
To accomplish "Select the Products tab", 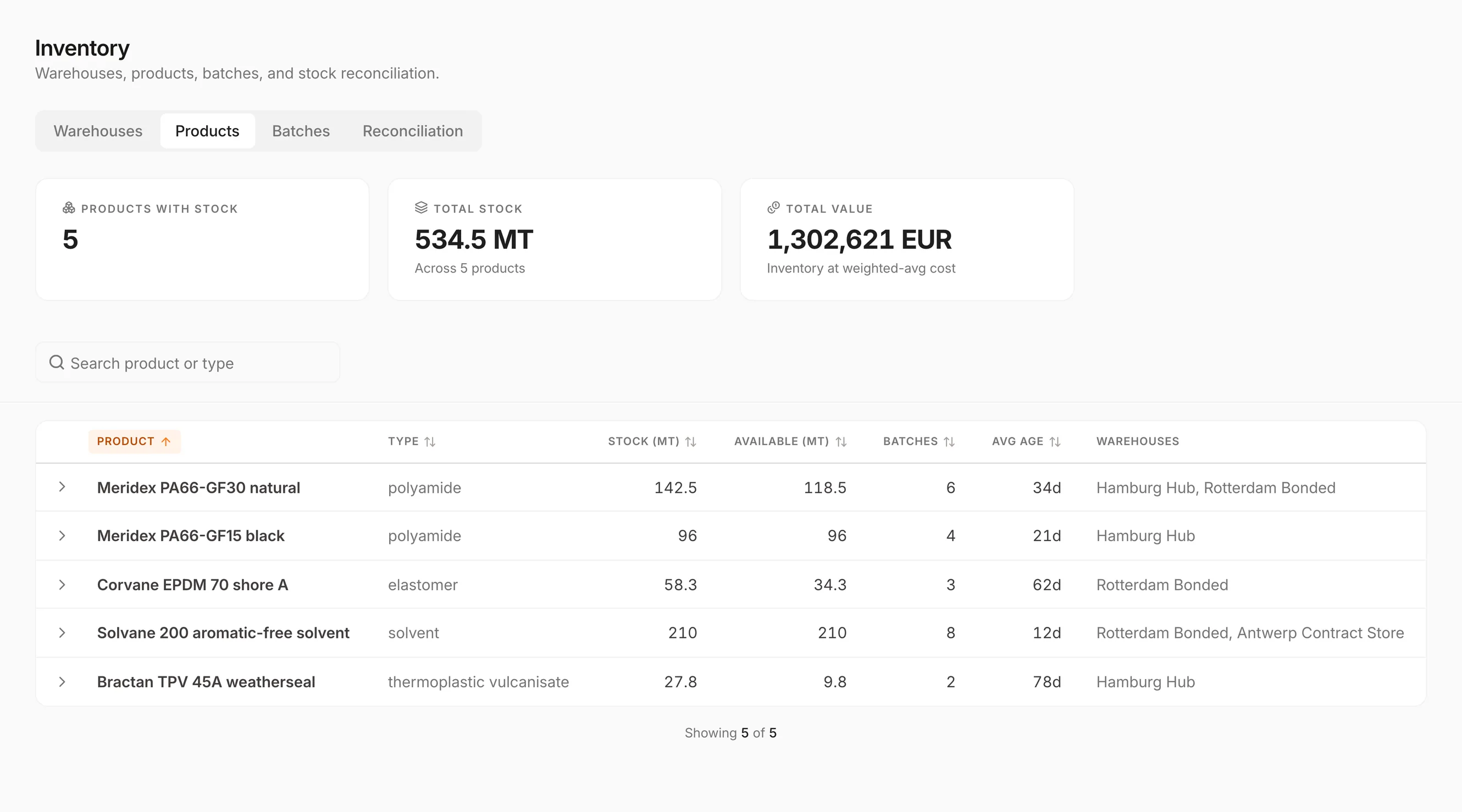I will (x=207, y=131).
